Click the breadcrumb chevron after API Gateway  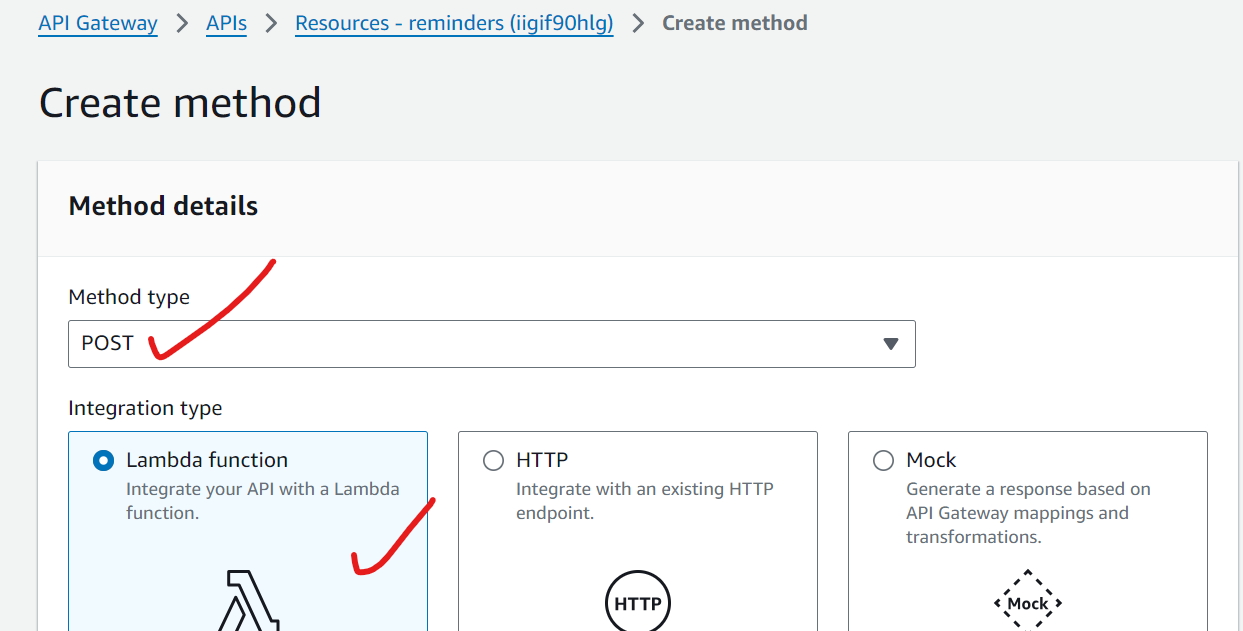[x=182, y=23]
